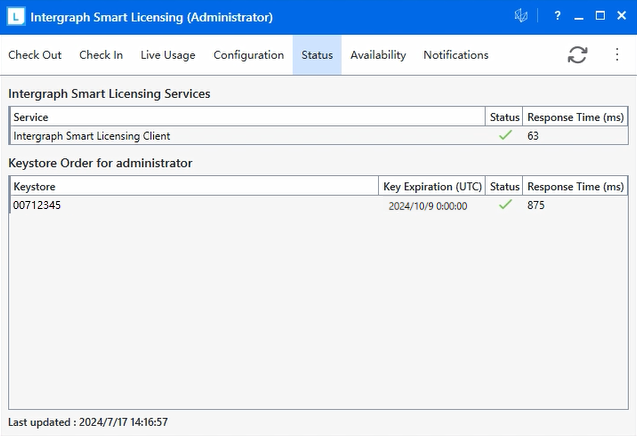Click green checkmark for Smart Licensing Client
The width and height of the screenshot is (637, 436).
pos(505,135)
